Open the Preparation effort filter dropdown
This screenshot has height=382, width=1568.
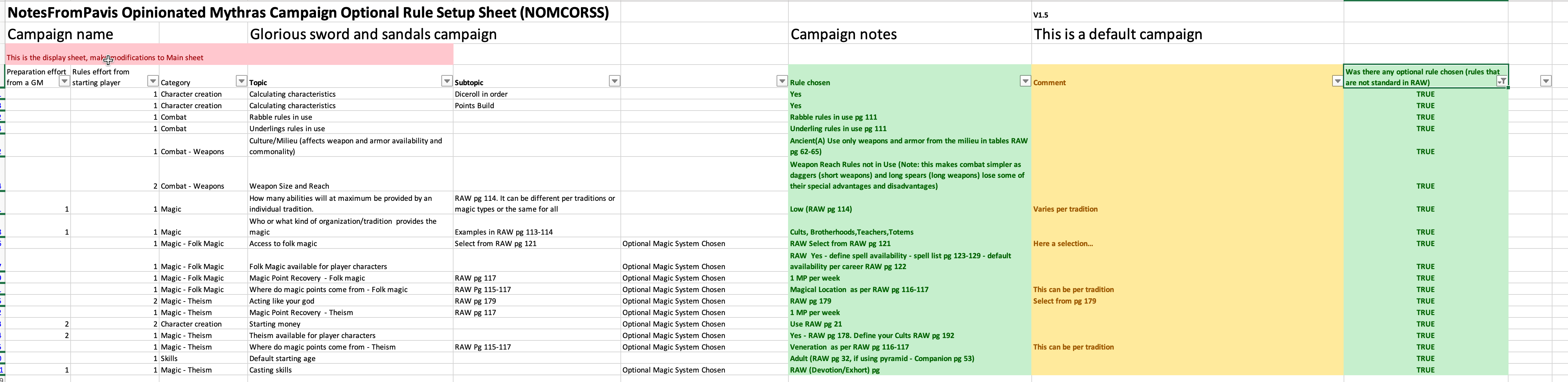pos(64,81)
